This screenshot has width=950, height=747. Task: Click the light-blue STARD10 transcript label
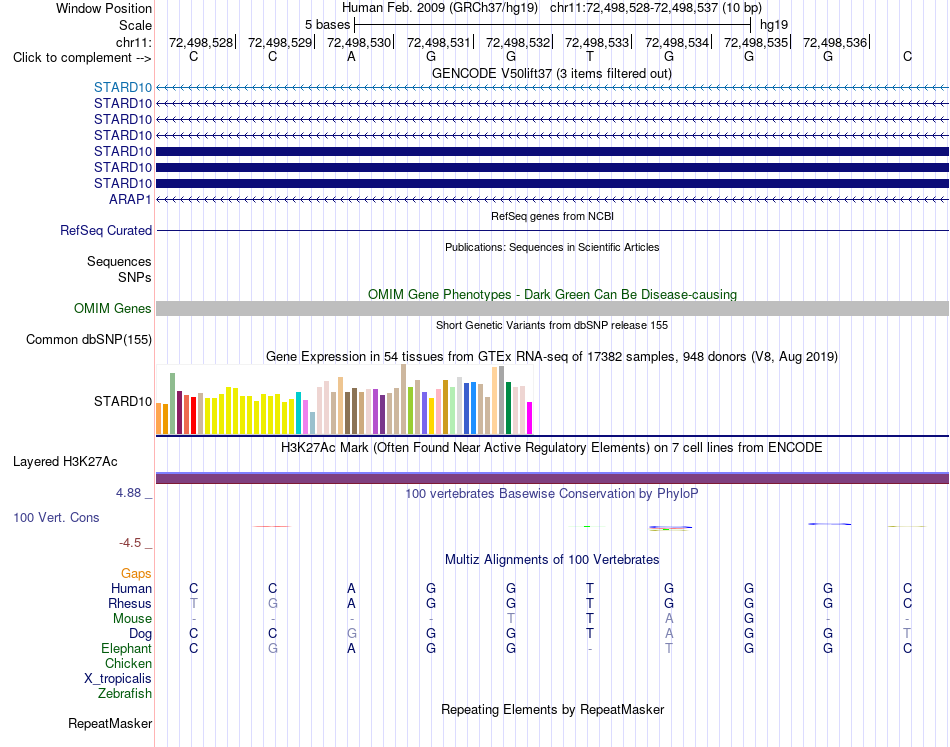click(x=122, y=87)
